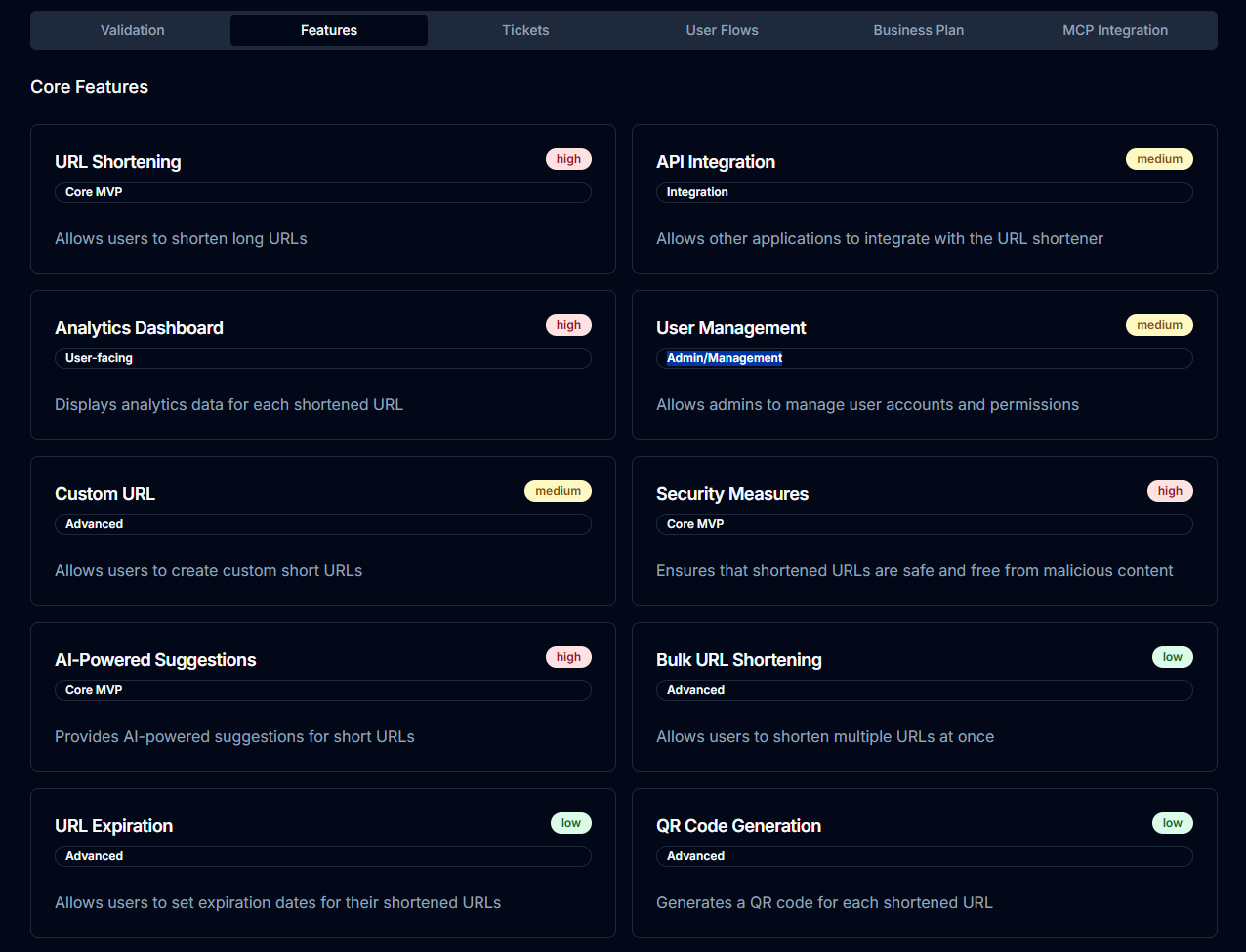The width and height of the screenshot is (1246, 952).
Task: Click the Security Measures feature card
Action: click(925, 531)
